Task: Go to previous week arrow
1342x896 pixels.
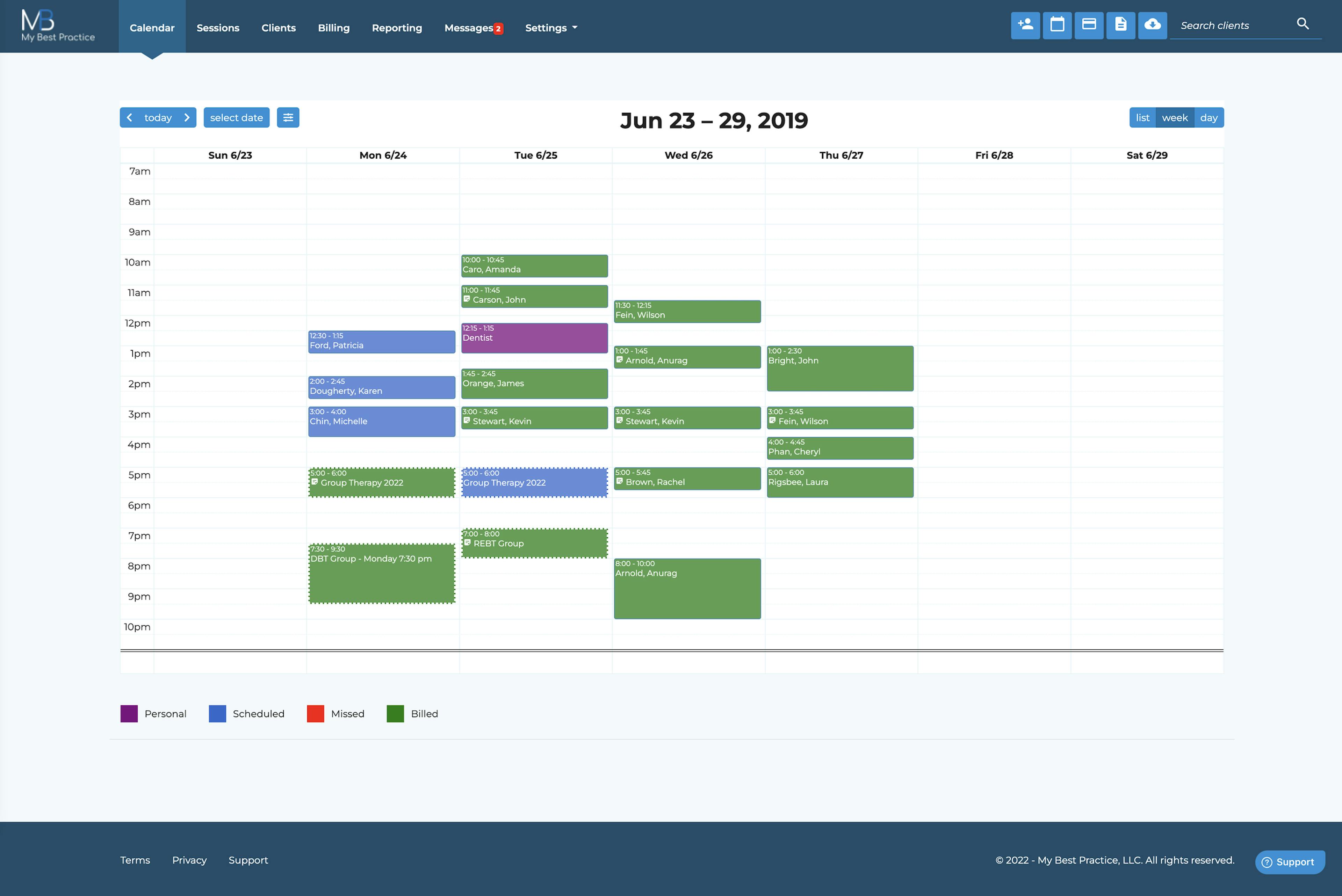Action: click(130, 118)
